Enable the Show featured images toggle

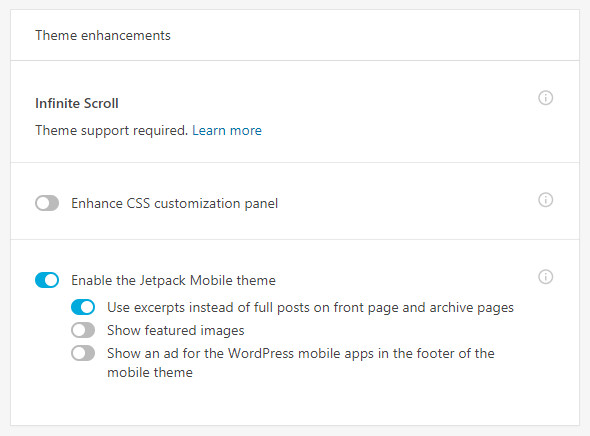tap(83, 330)
